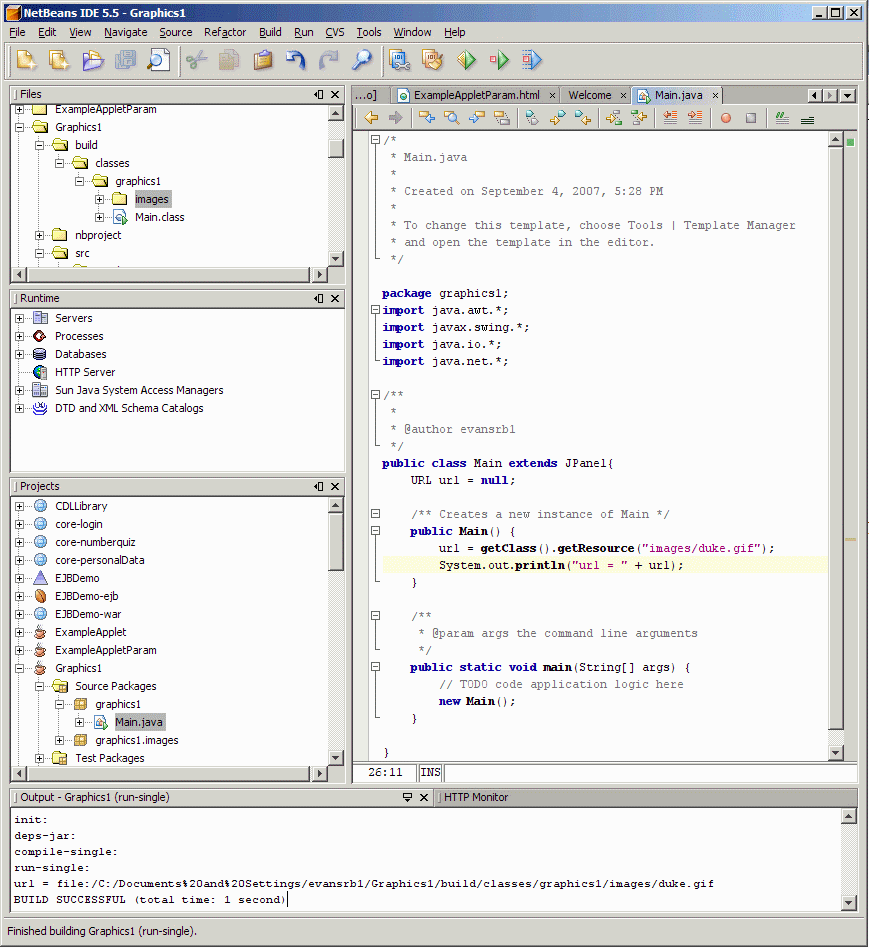Close the Main.java editor tab
This screenshot has height=948, width=869.
coord(715,96)
